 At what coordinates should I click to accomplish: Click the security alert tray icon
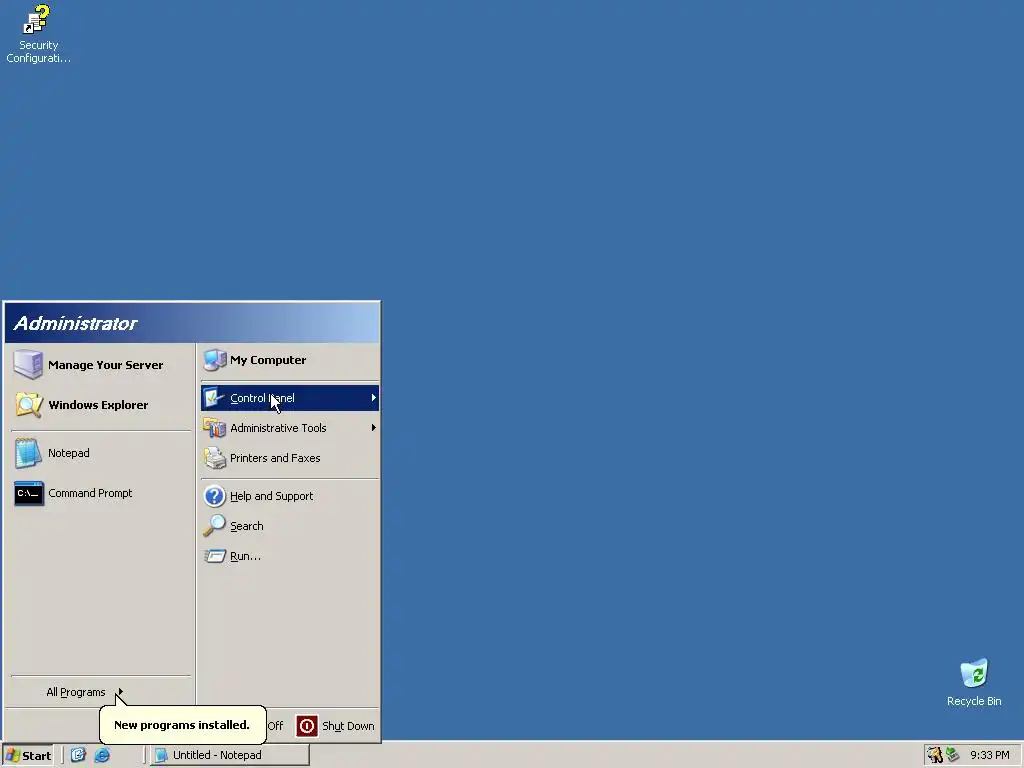935,755
